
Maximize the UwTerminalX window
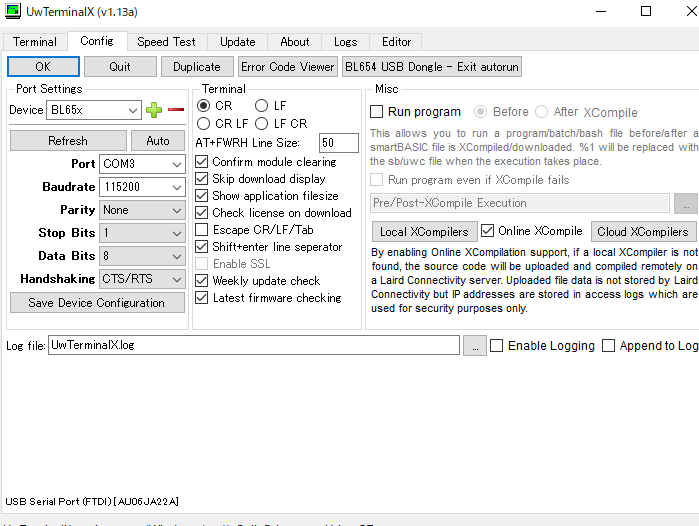pyautogui.click(x=646, y=11)
